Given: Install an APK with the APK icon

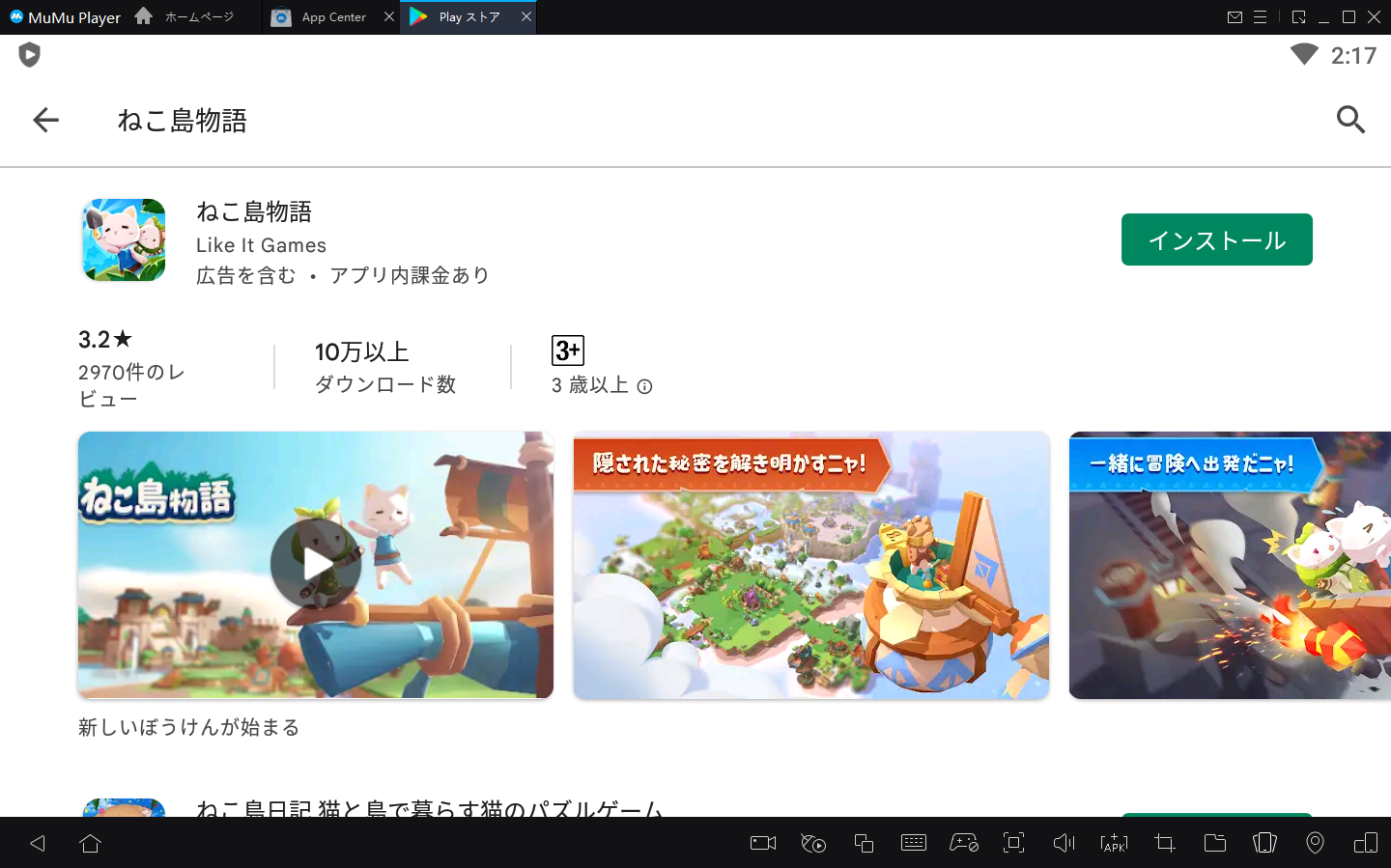Looking at the screenshot, I should [1114, 844].
